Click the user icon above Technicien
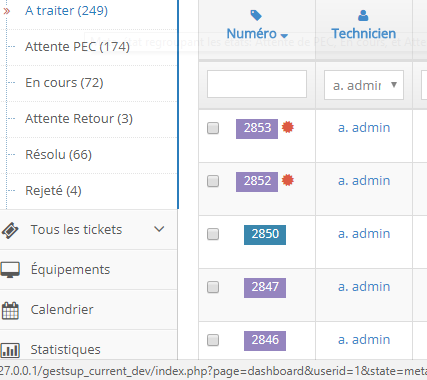 [x=363, y=15]
